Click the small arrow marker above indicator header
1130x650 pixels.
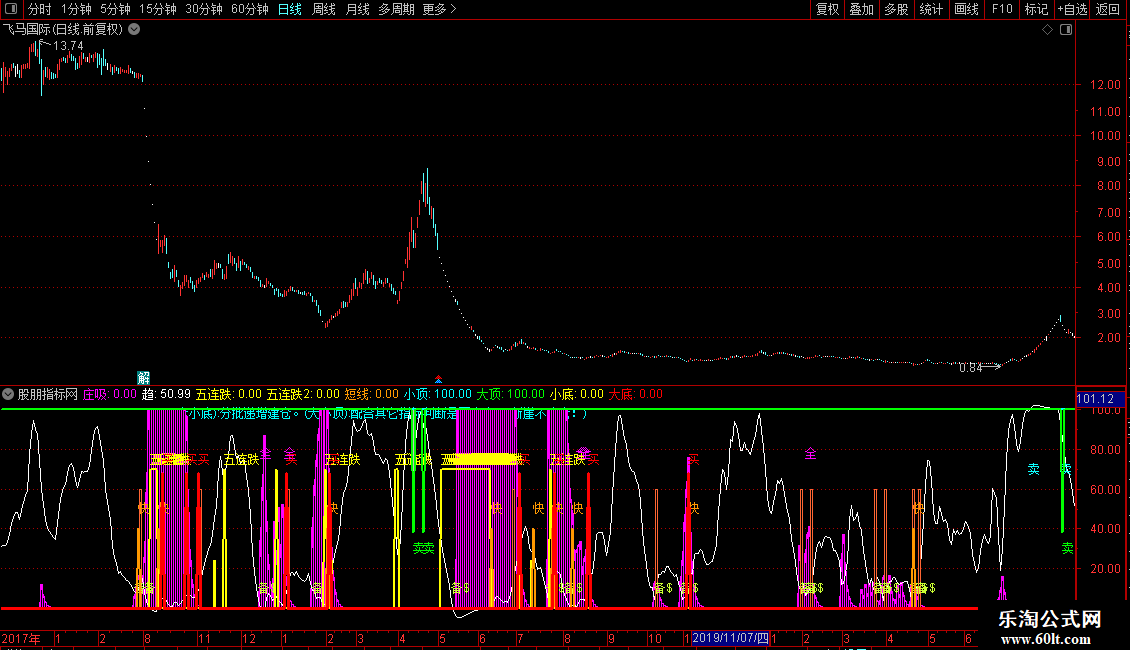point(438,379)
